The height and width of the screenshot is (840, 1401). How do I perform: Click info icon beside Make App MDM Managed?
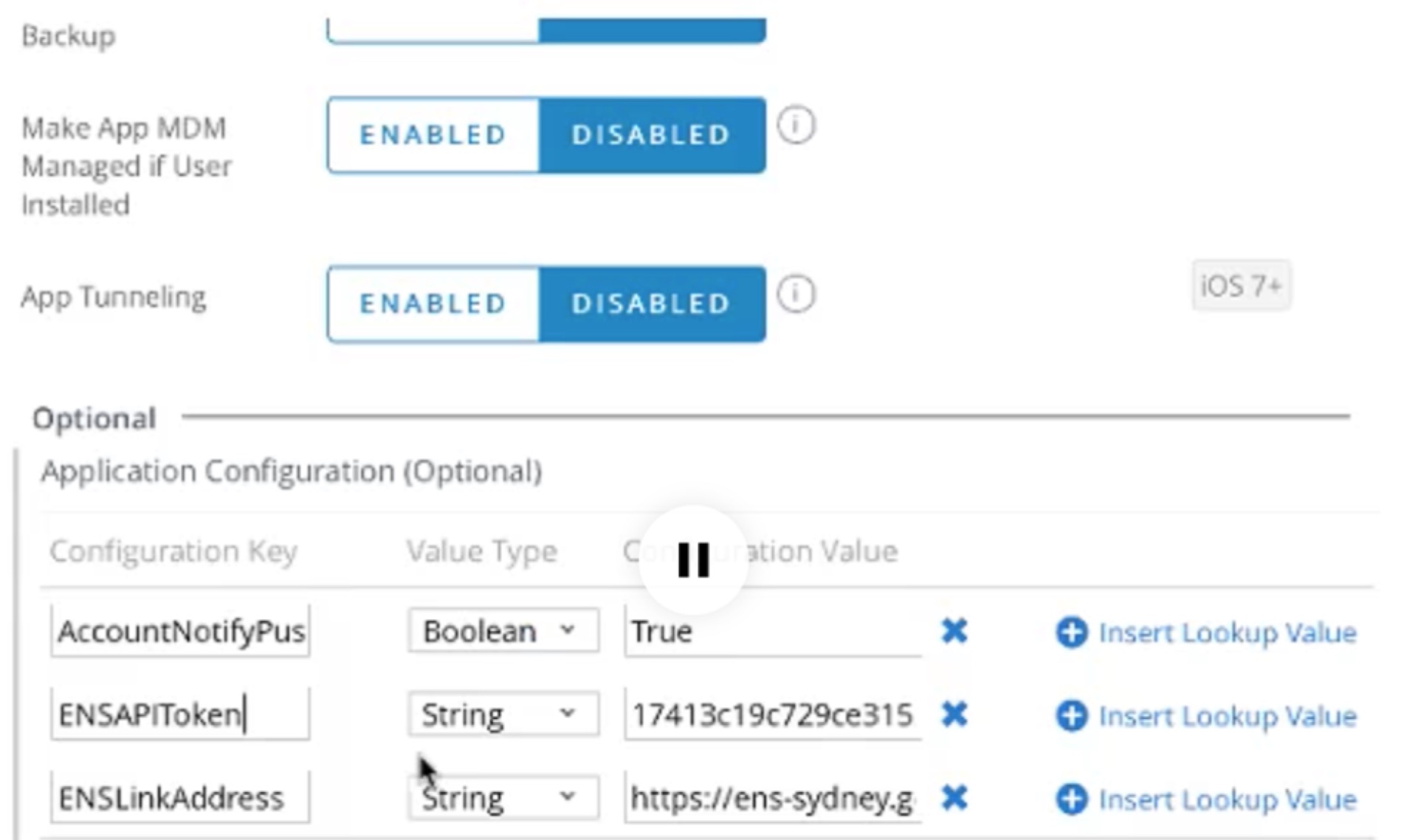tap(796, 125)
